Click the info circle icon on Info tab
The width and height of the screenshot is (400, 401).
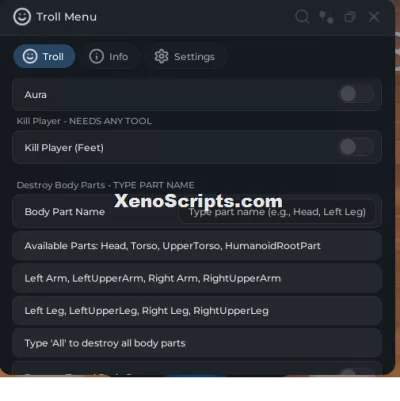tap(97, 56)
